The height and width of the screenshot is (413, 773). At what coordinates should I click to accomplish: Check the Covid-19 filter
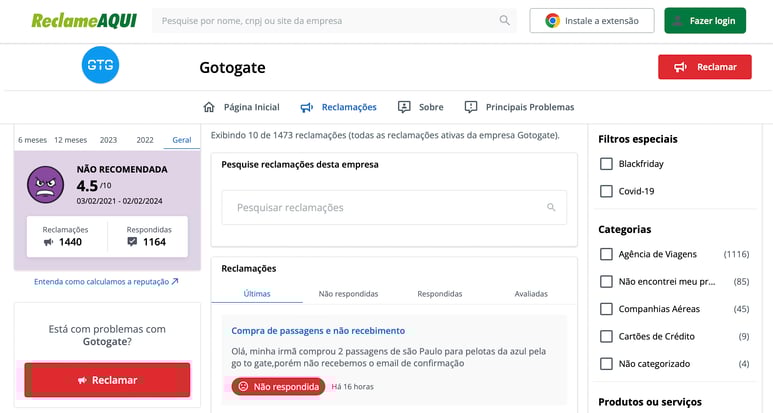tap(606, 191)
